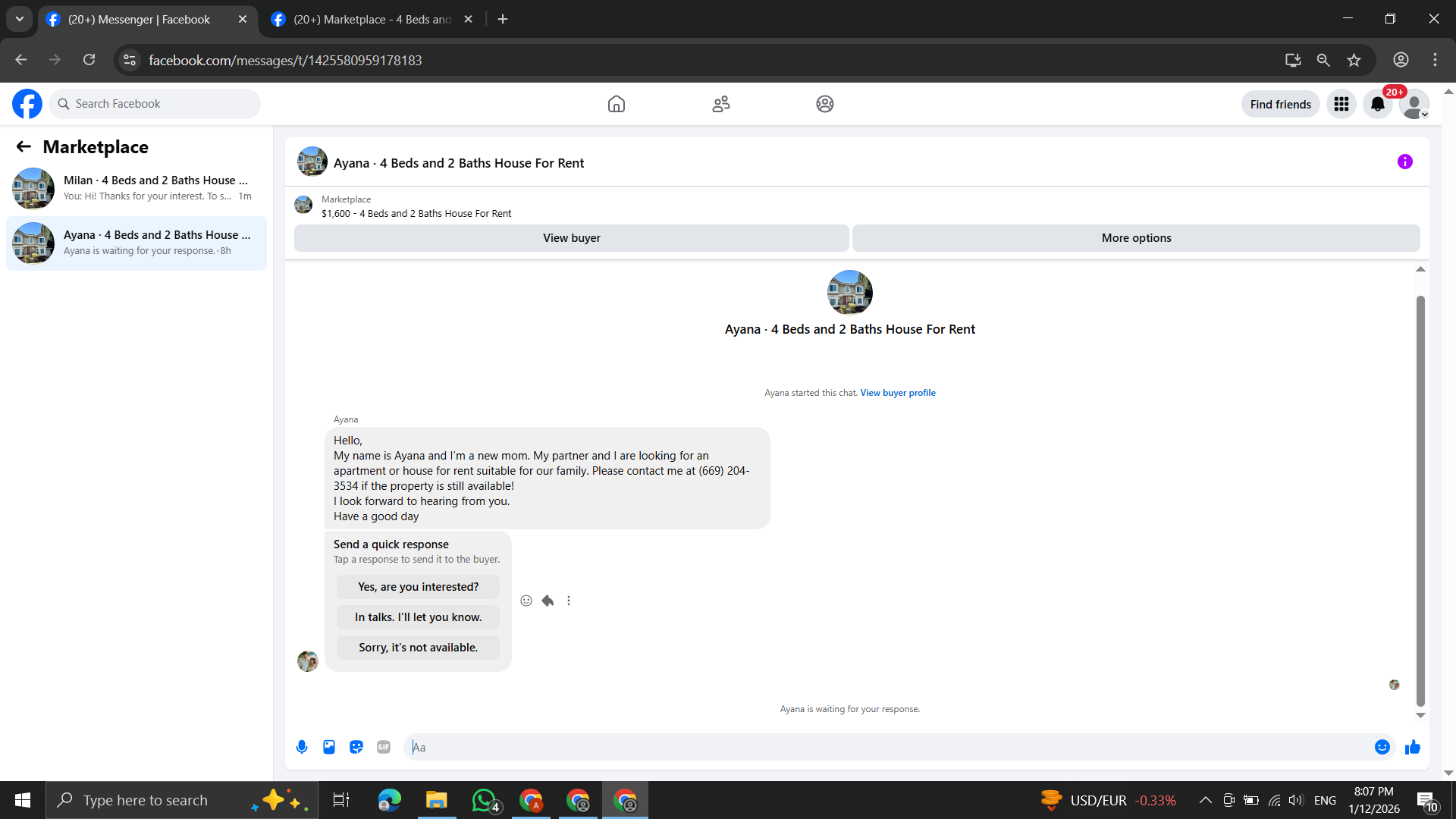Open emoji picker in message box

click(1382, 747)
